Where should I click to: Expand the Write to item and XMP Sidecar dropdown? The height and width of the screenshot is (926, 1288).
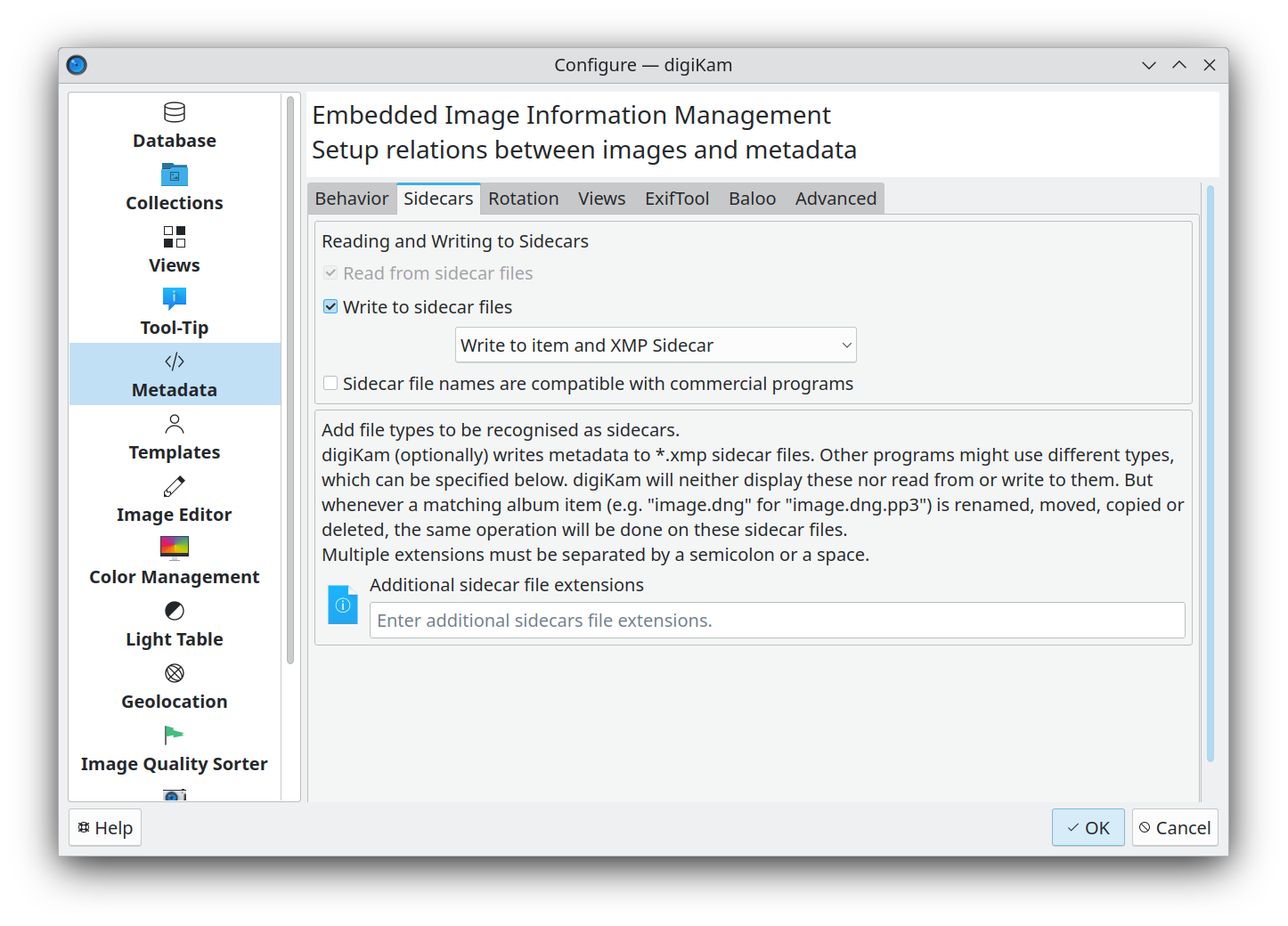656,345
